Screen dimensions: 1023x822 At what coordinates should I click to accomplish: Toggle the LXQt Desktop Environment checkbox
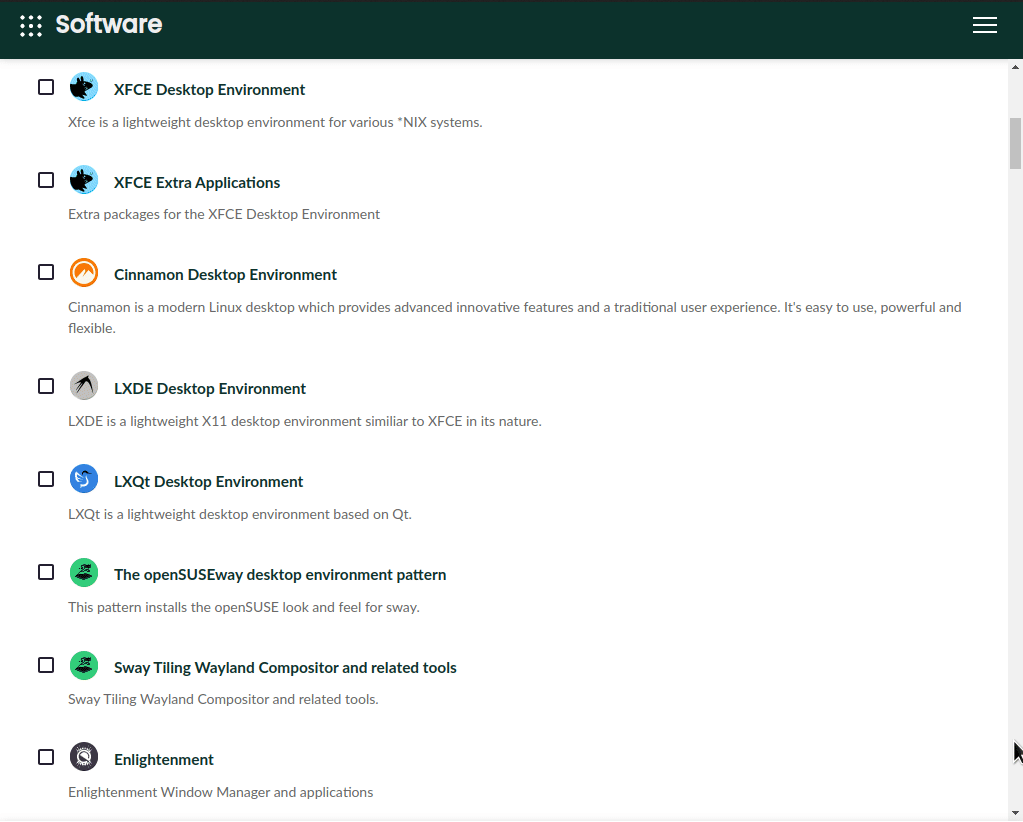point(46,480)
